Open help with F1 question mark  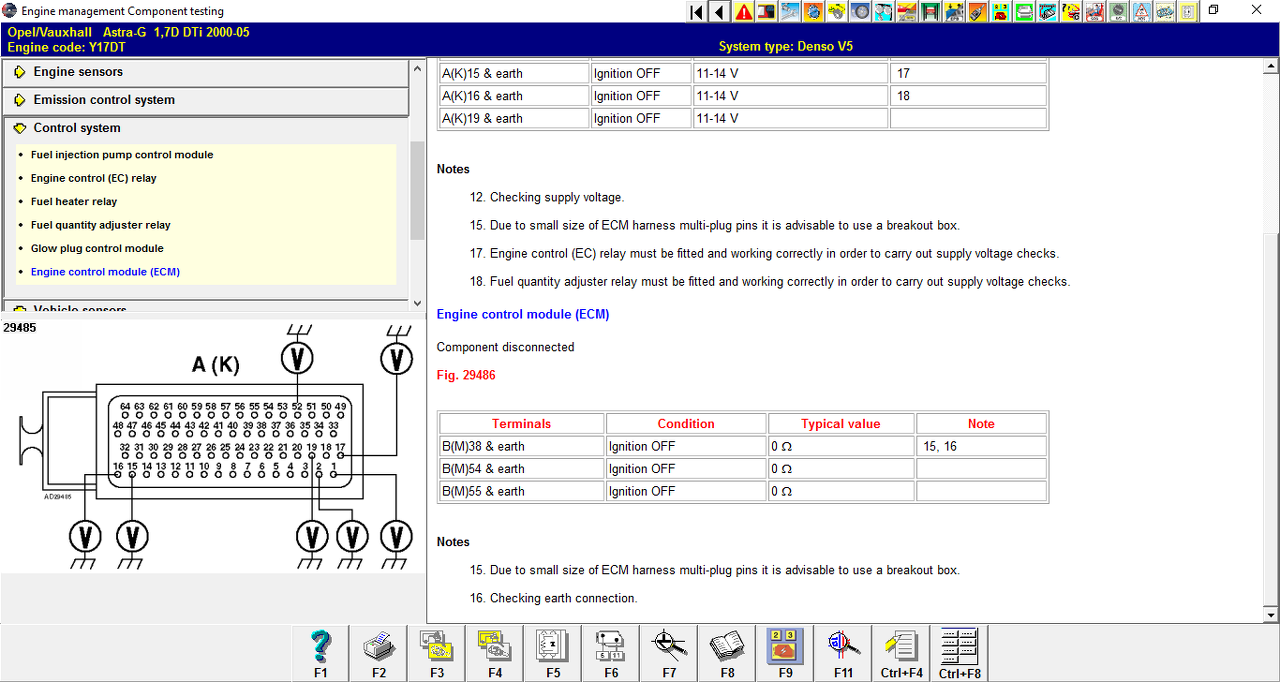[320, 654]
